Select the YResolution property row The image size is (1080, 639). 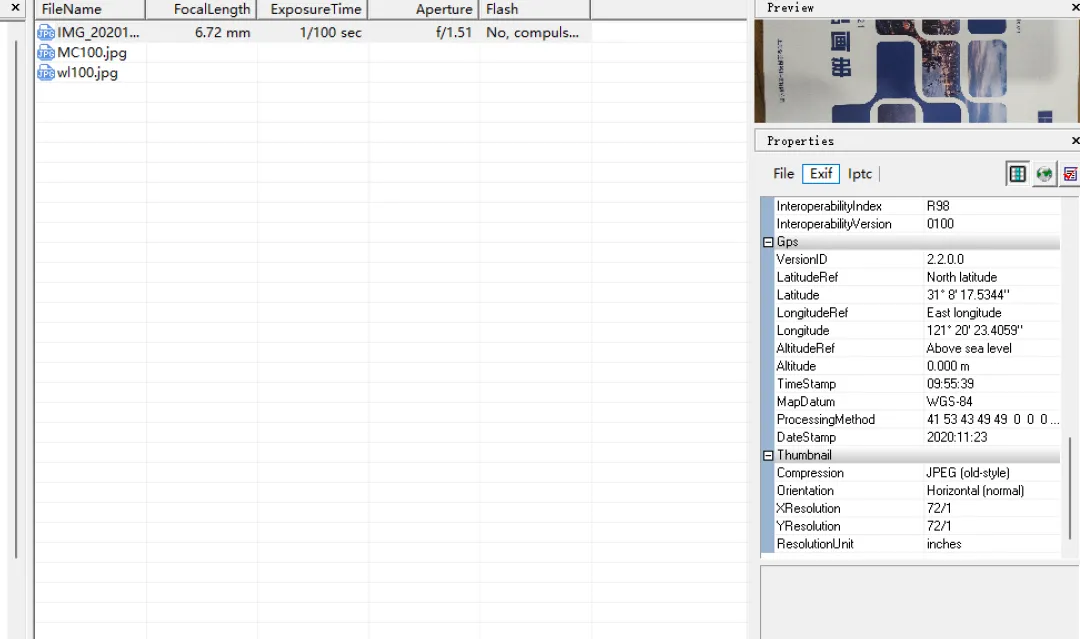[x=917, y=526]
